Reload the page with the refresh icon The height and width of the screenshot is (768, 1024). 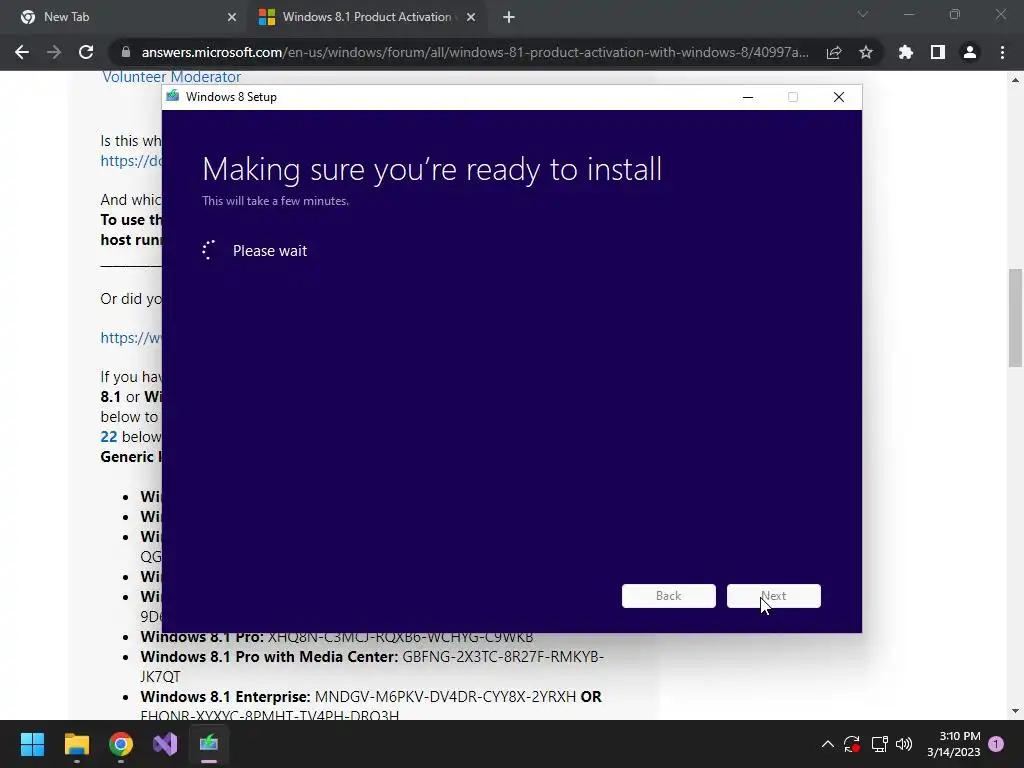tap(86, 52)
